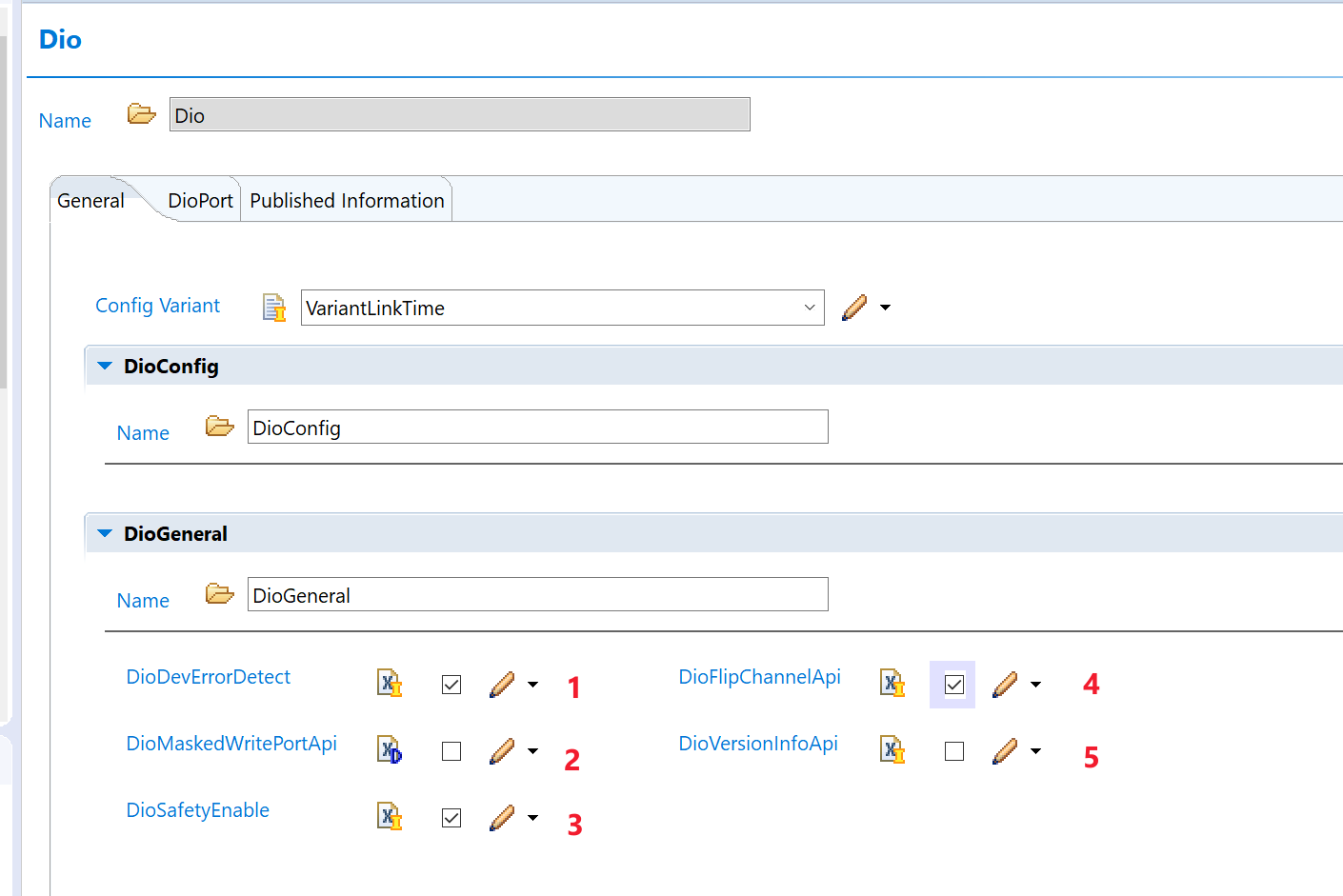Viewport: 1343px width, 896px height.
Task: Switch to the DioPort tab
Action: tap(200, 201)
